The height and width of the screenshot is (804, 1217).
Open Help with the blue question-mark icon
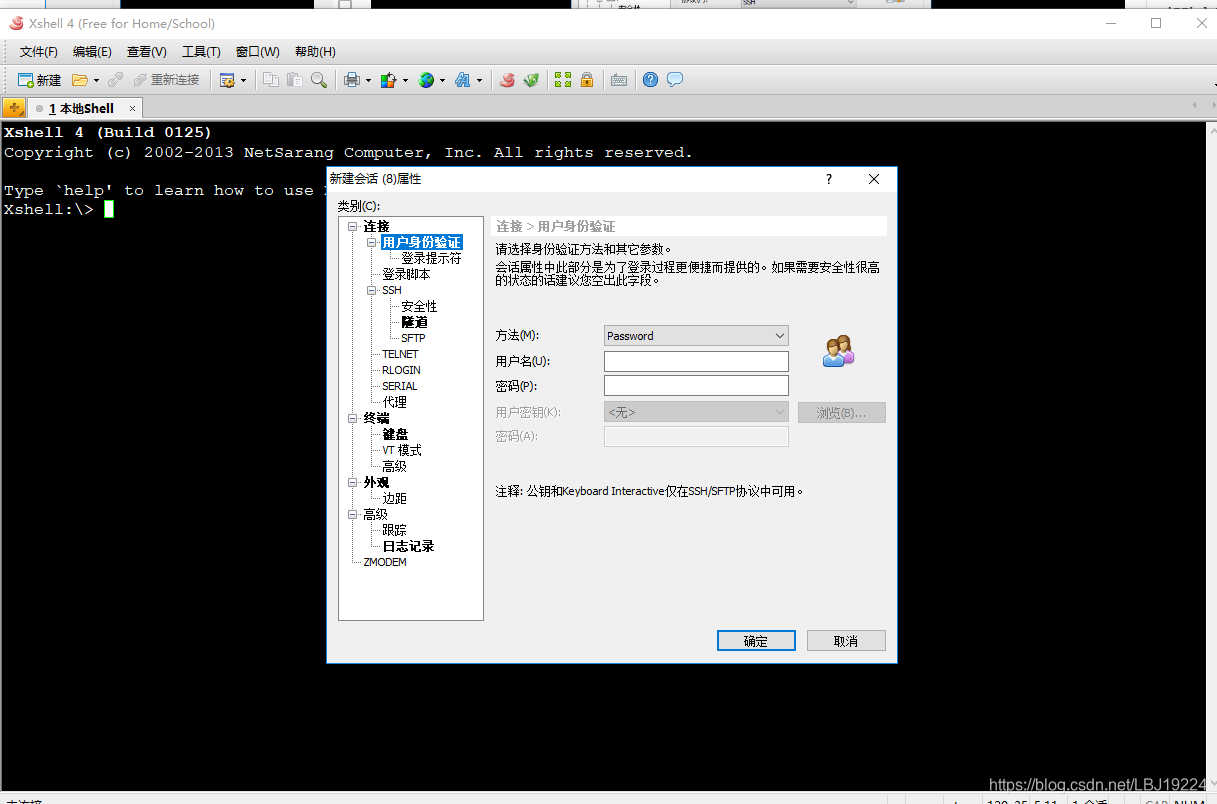(x=651, y=80)
